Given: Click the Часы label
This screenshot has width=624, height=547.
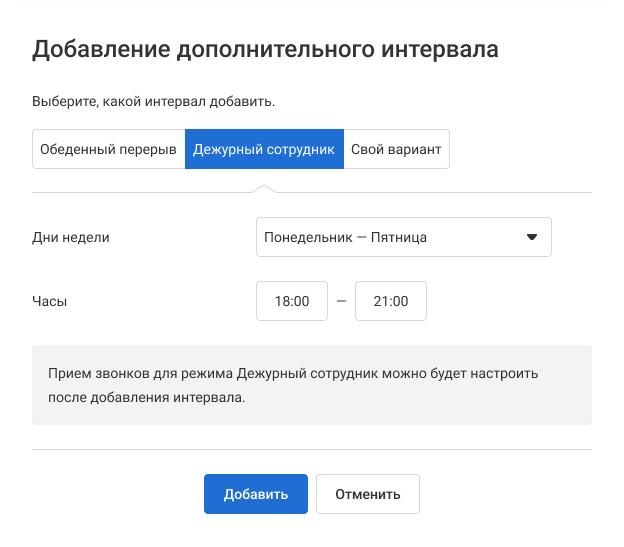Looking at the screenshot, I should pyautogui.click(x=50, y=301).
